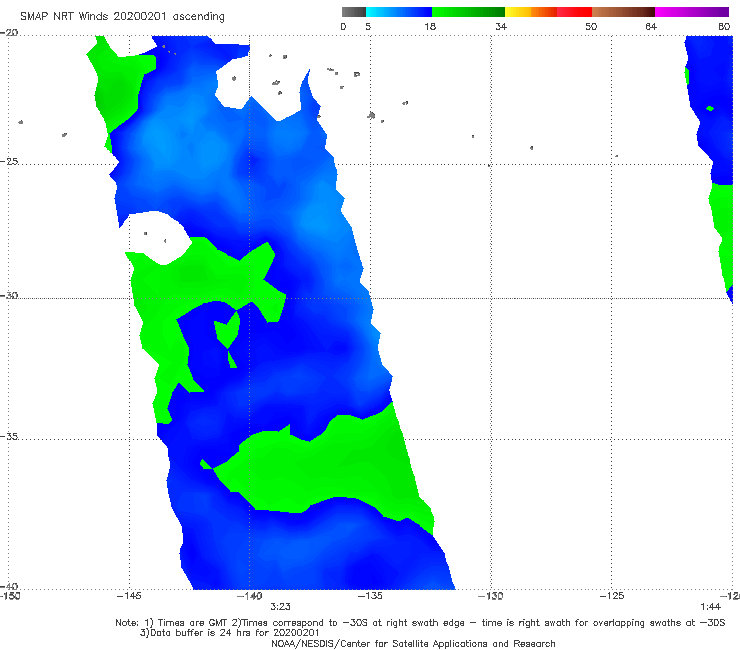The width and height of the screenshot is (740, 650).
Task: Click the green 18-34 colorbar segment
Action: point(468,12)
